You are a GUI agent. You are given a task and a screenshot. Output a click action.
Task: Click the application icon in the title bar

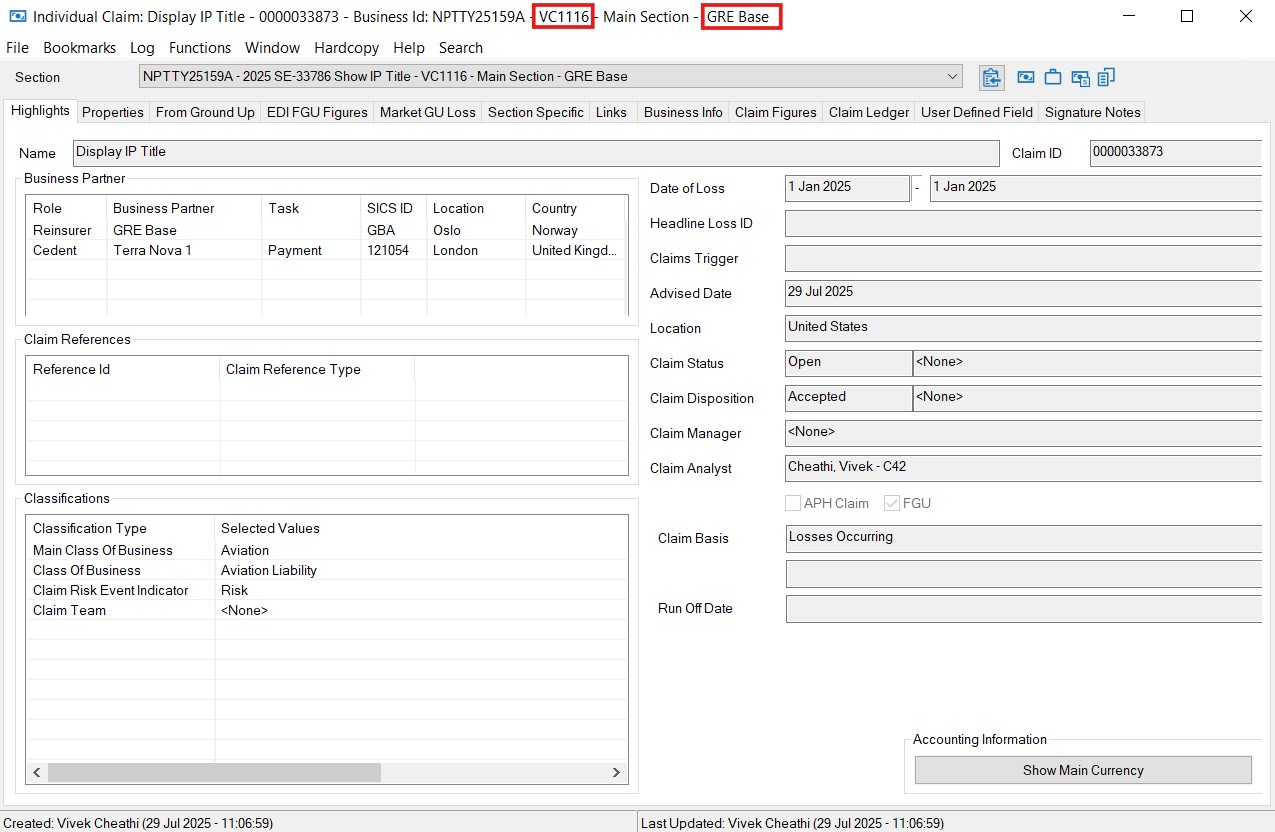pos(17,17)
